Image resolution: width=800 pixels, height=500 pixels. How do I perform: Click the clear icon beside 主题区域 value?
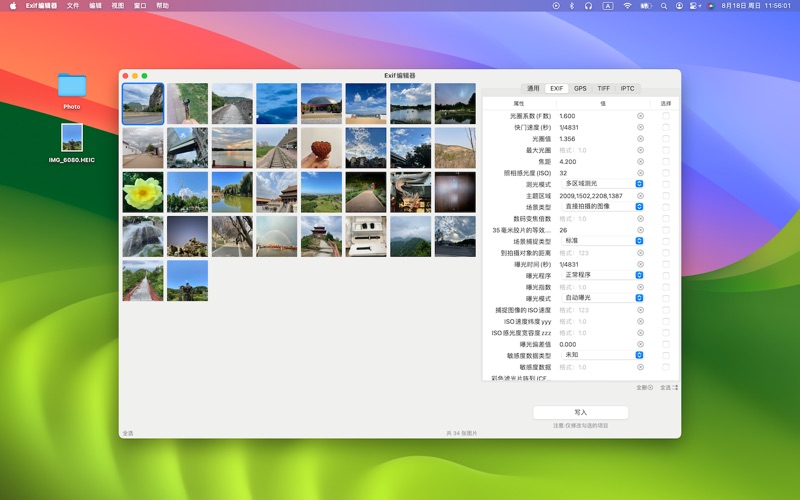pyautogui.click(x=640, y=195)
